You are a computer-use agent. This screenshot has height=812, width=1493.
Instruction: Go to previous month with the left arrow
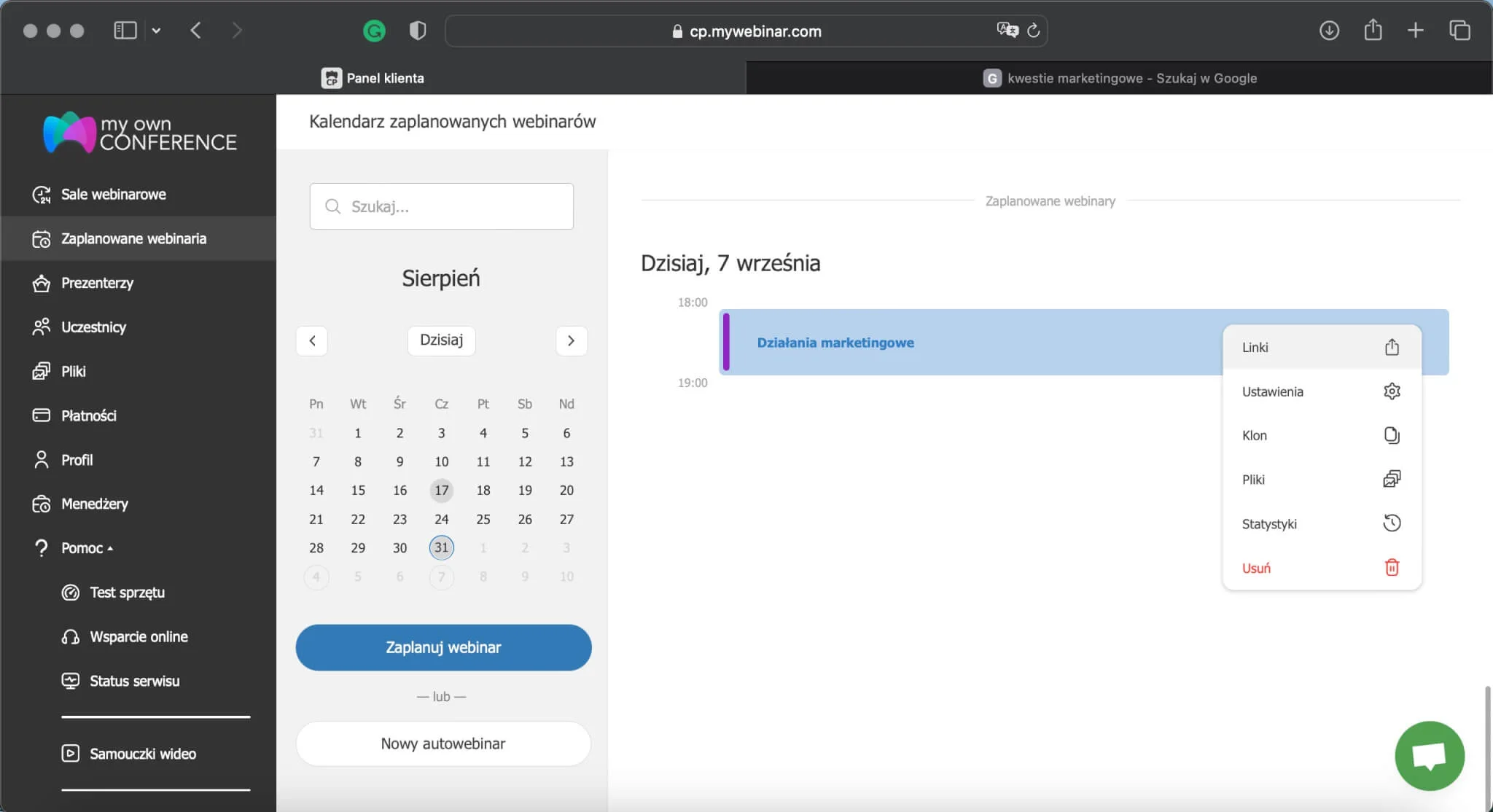pyautogui.click(x=312, y=340)
